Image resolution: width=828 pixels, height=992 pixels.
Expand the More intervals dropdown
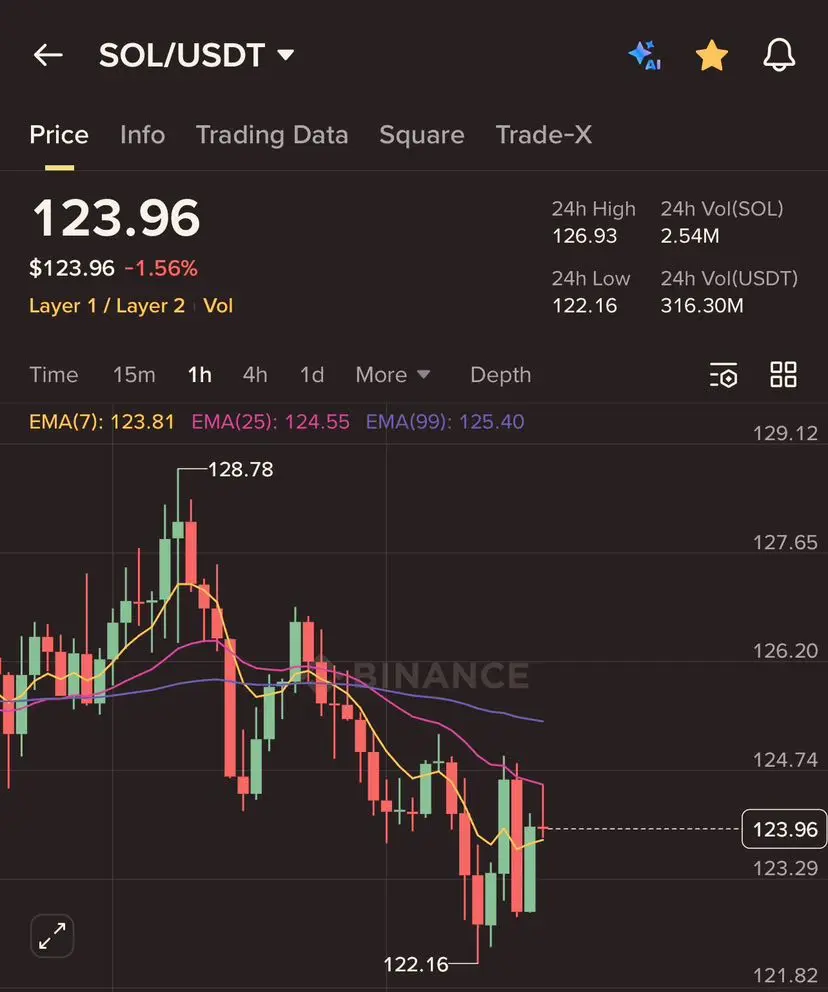tap(392, 375)
